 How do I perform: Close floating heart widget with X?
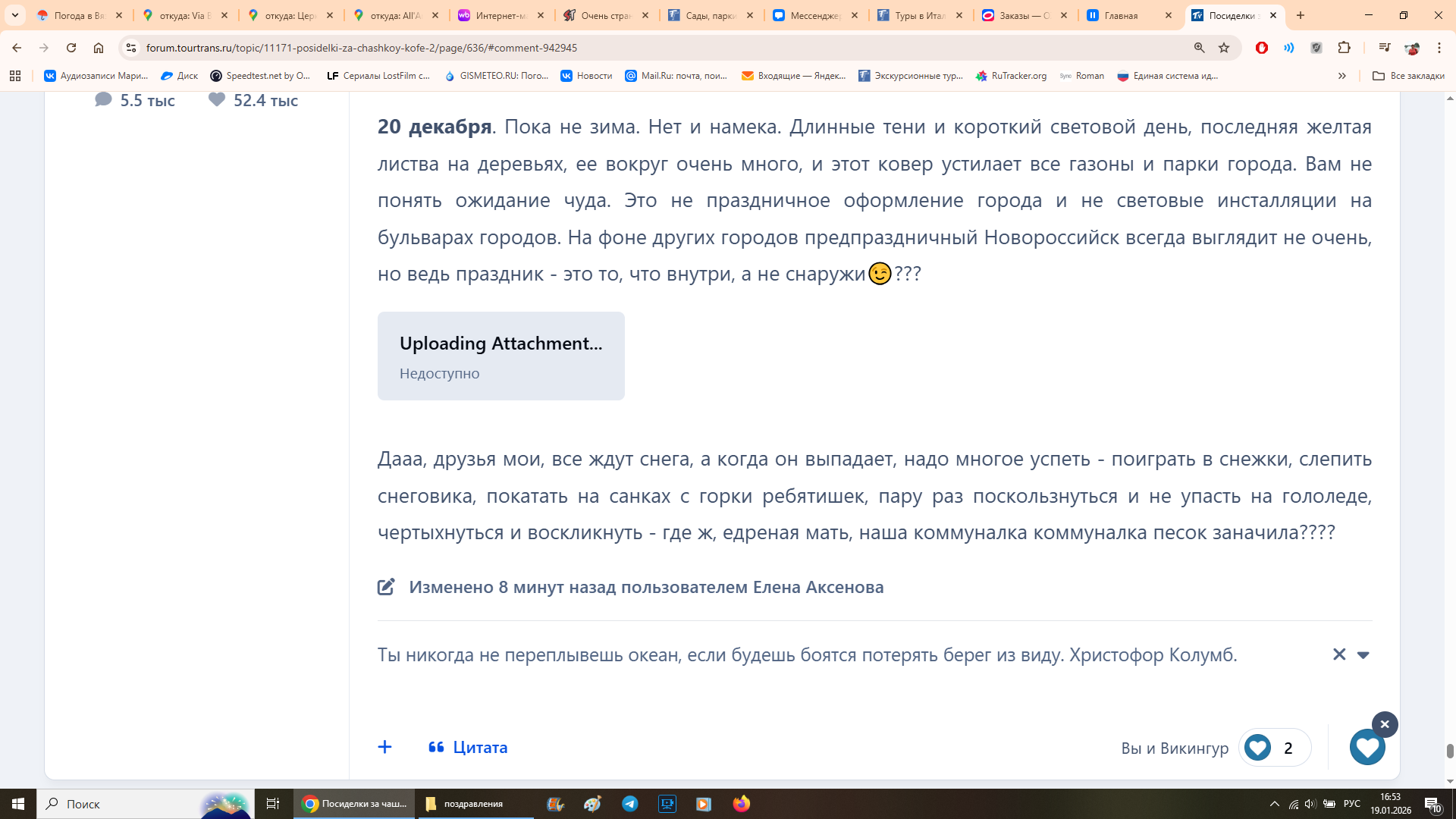click(x=1384, y=724)
